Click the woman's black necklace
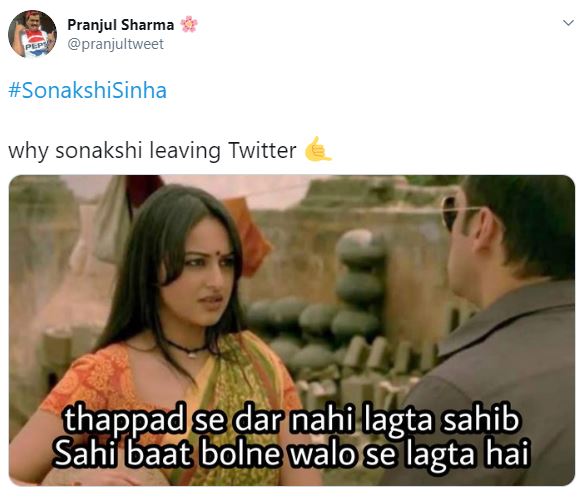This screenshot has width=587, height=498. tap(187, 349)
